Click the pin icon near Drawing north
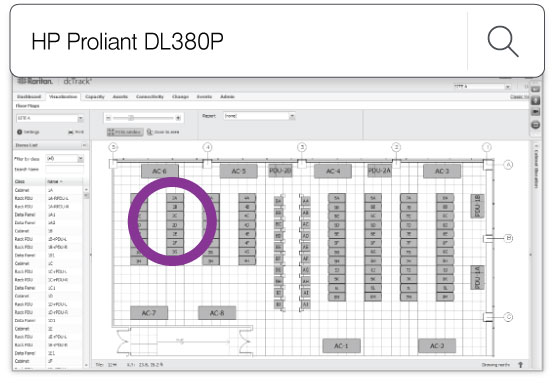Image resolution: width=555 pixels, height=383 pixels. (520, 365)
